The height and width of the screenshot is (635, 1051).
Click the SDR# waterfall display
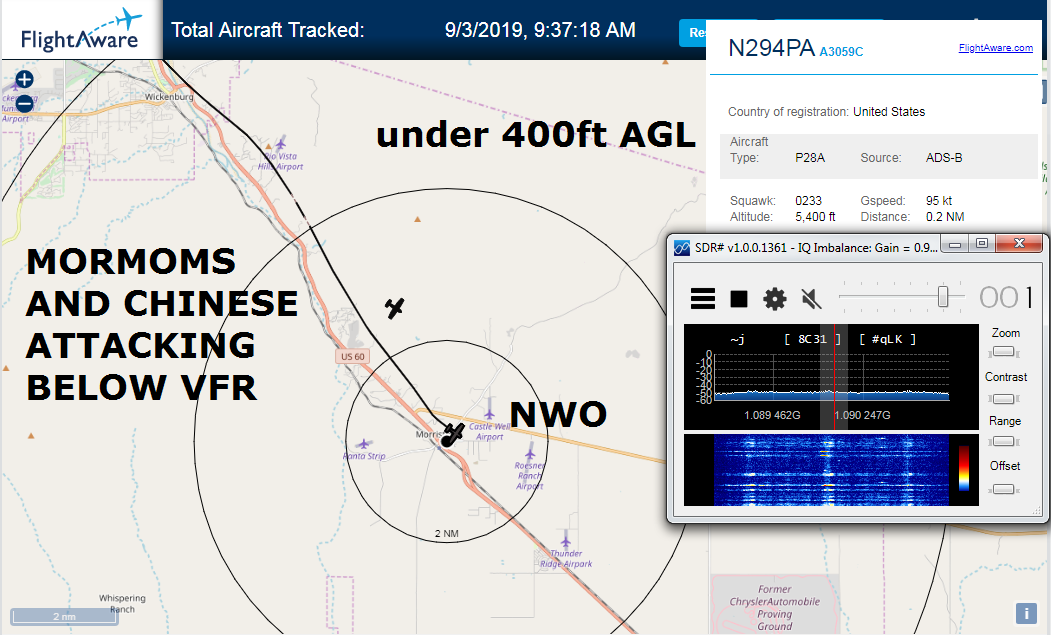point(831,469)
